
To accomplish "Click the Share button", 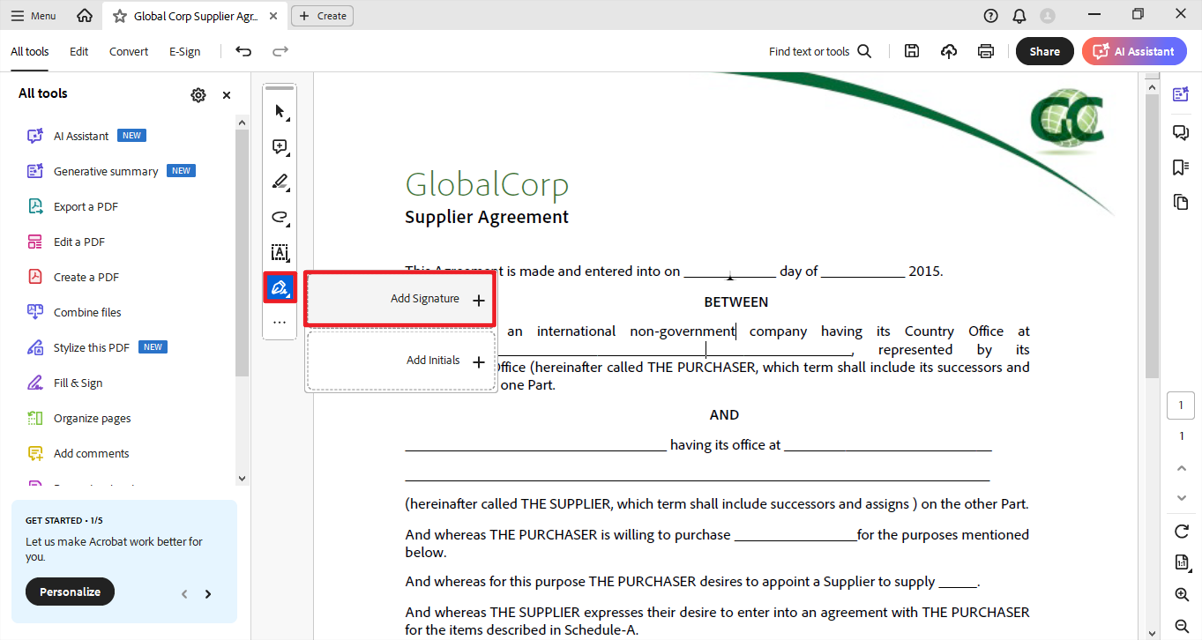I will (x=1045, y=51).
